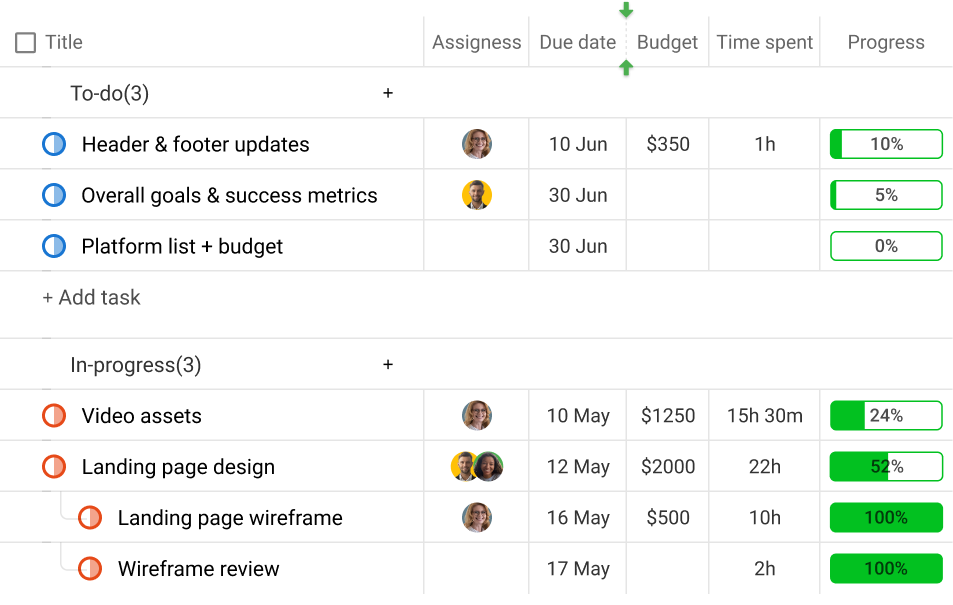Adjust the 24% progress bar for Video assets
953x605 pixels.
tap(886, 415)
